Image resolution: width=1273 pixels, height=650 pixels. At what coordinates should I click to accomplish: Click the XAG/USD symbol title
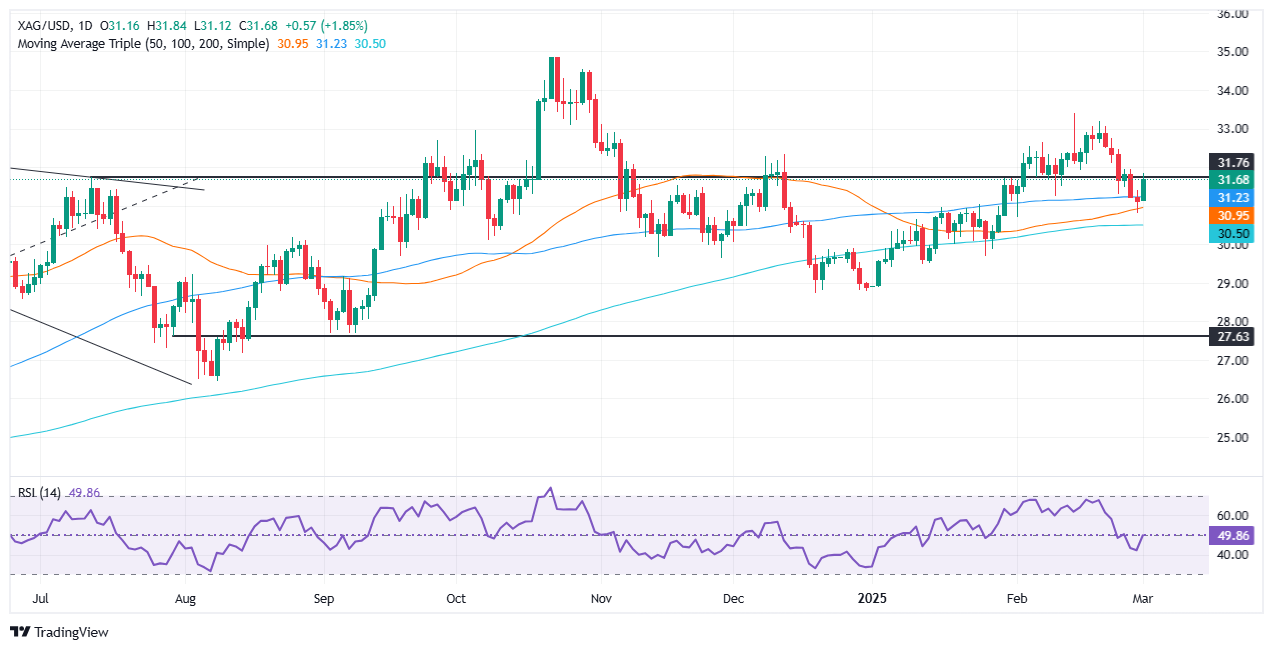coord(40,26)
